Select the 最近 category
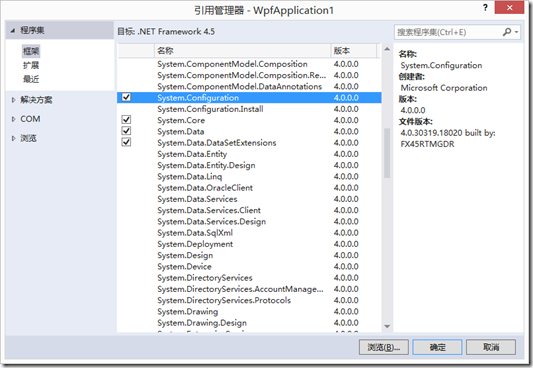Image resolution: width=533 pixels, height=368 pixels. (x=31, y=79)
